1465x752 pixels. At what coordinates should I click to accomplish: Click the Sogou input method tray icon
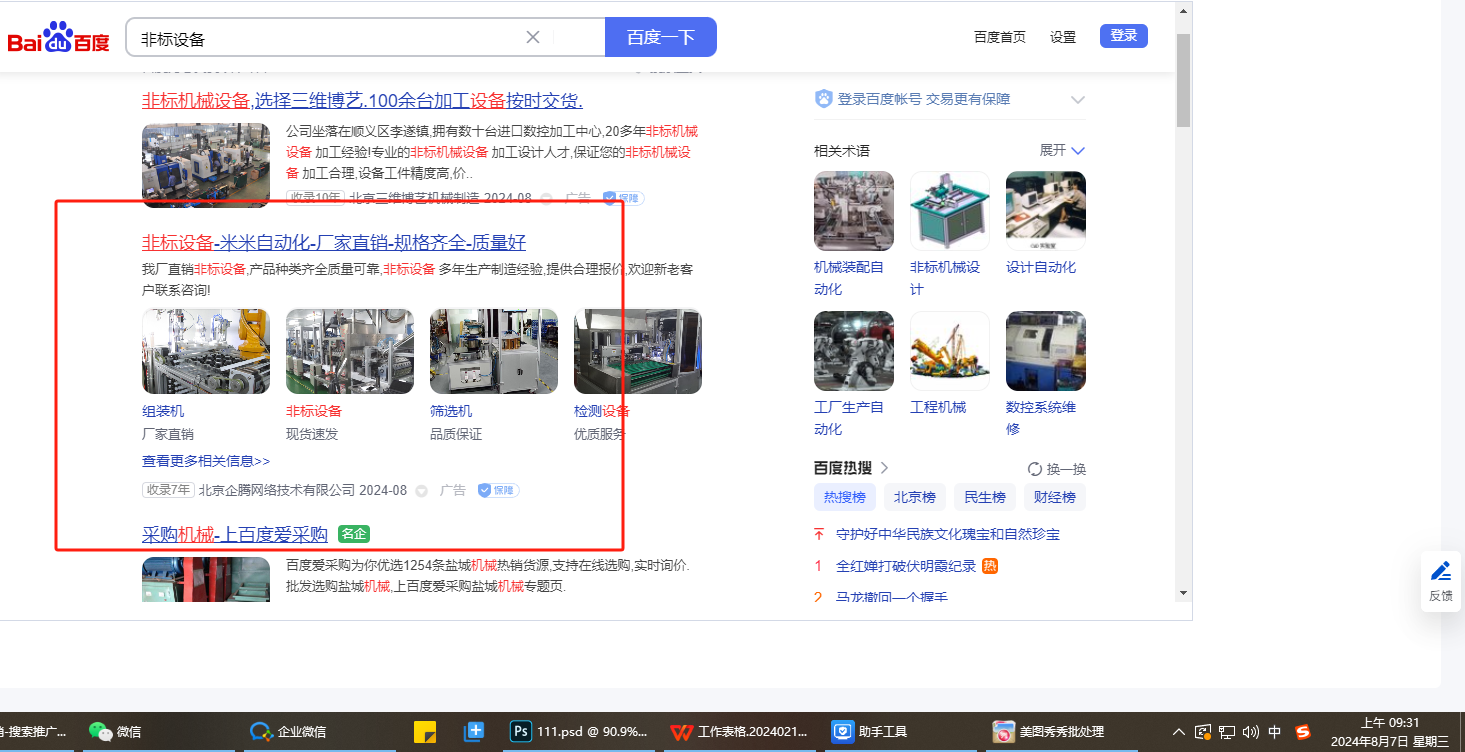tap(1303, 731)
